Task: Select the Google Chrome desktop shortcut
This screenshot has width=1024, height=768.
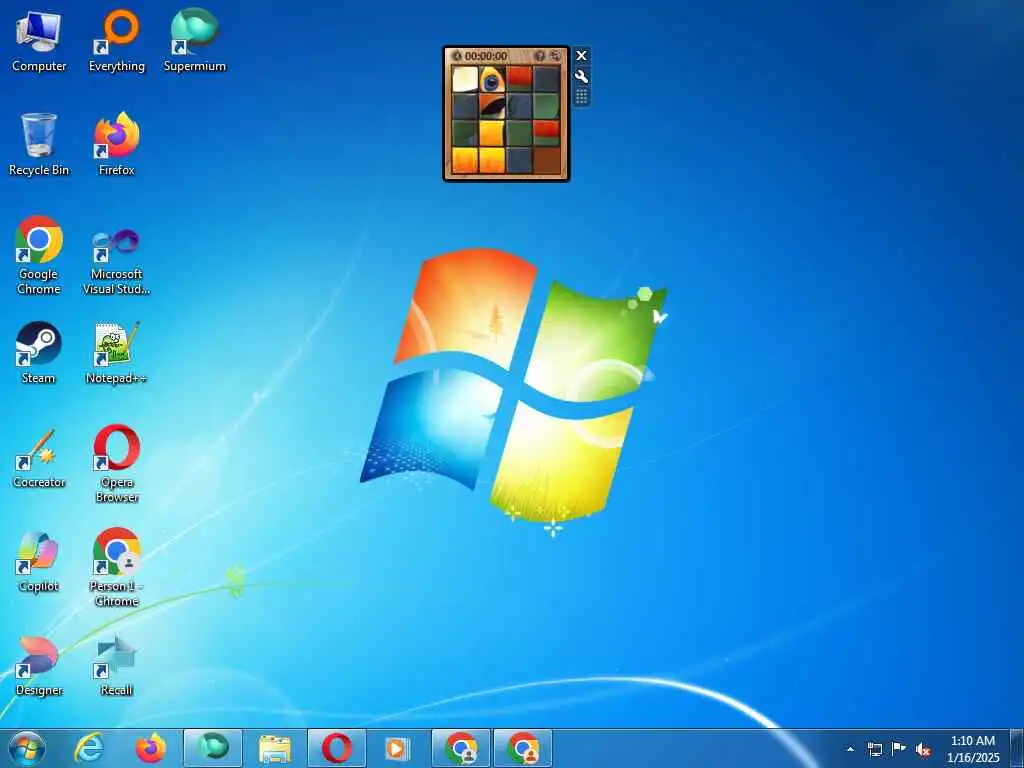Action: point(39,255)
